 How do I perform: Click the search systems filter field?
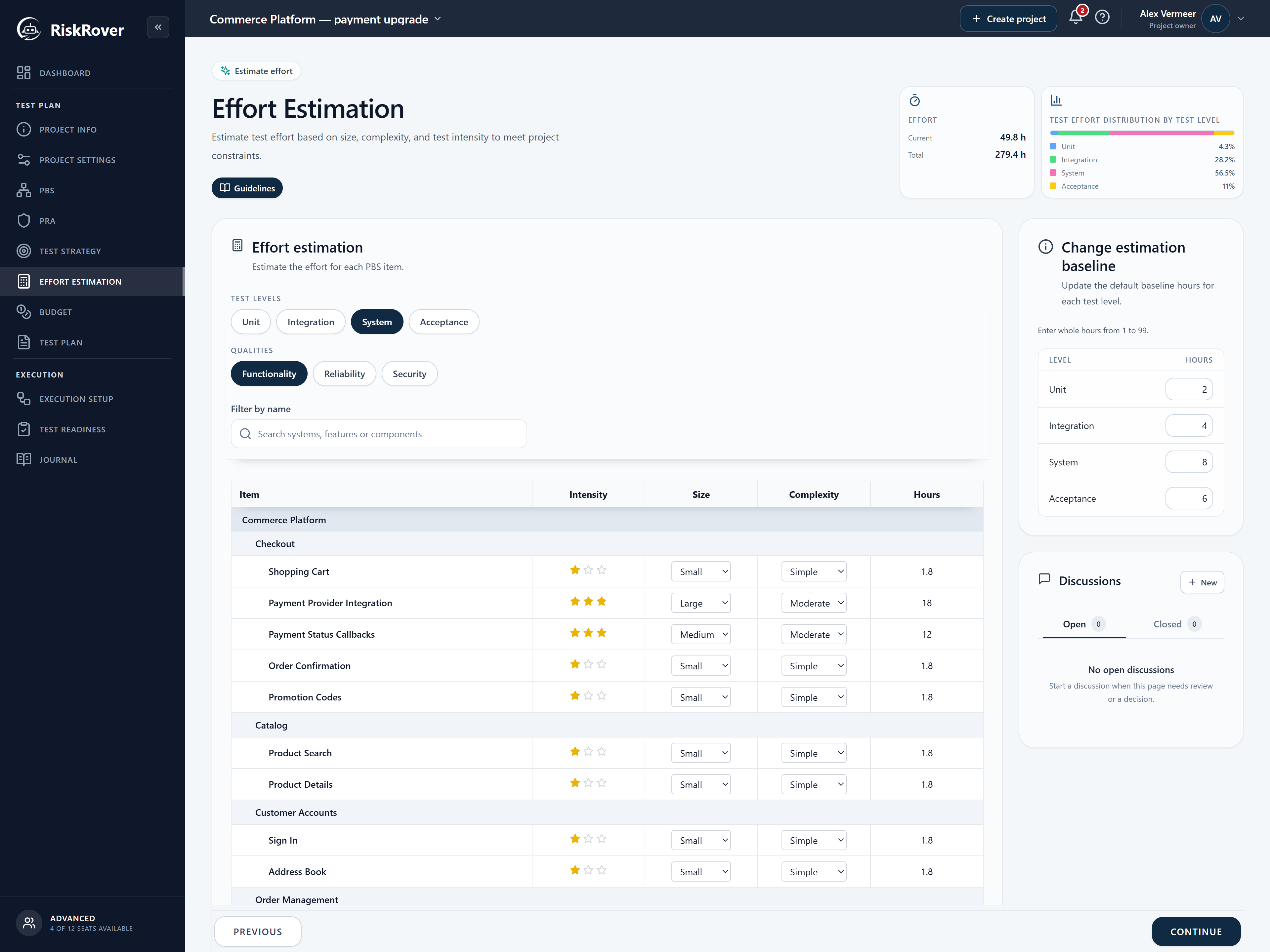coord(379,434)
